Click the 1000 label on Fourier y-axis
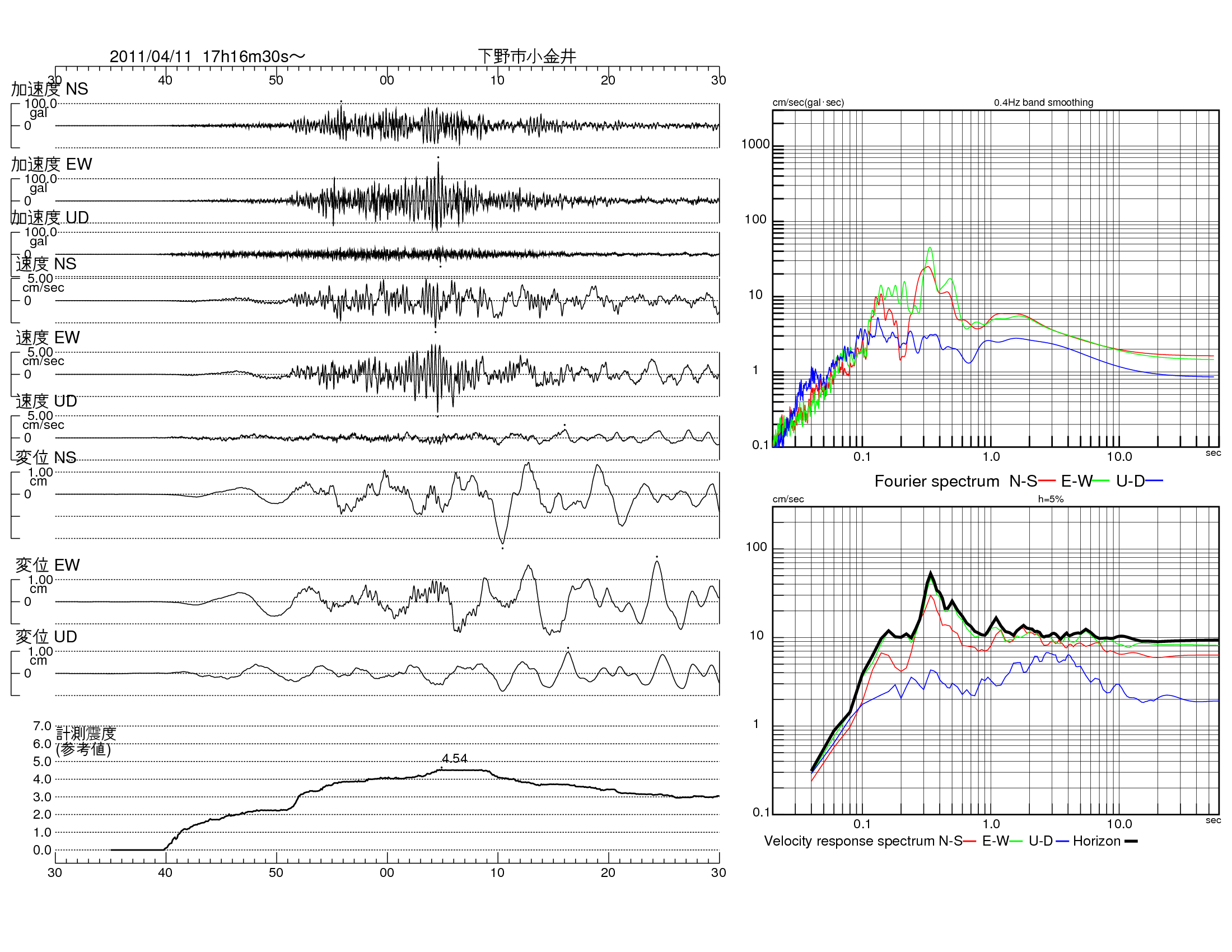Viewport: 1232px width, 952px height. (x=755, y=144)
